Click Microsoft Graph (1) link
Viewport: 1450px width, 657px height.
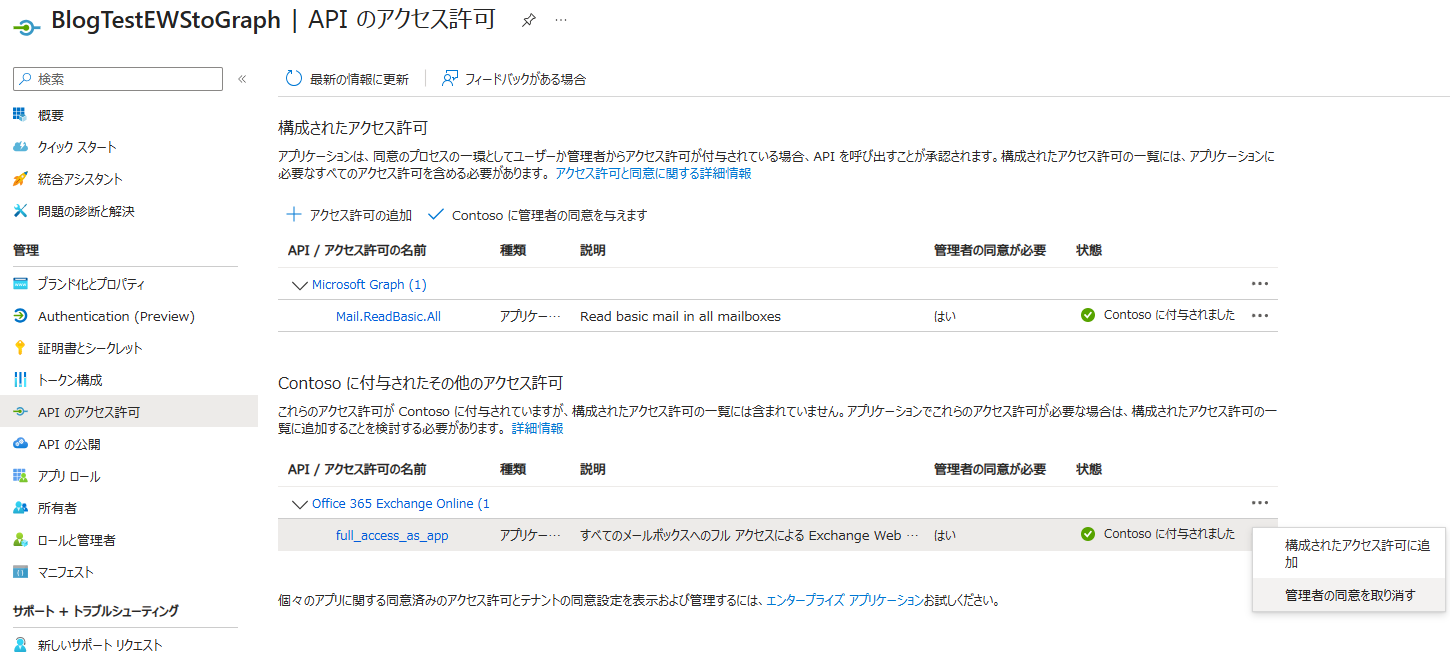click(369, 284)
